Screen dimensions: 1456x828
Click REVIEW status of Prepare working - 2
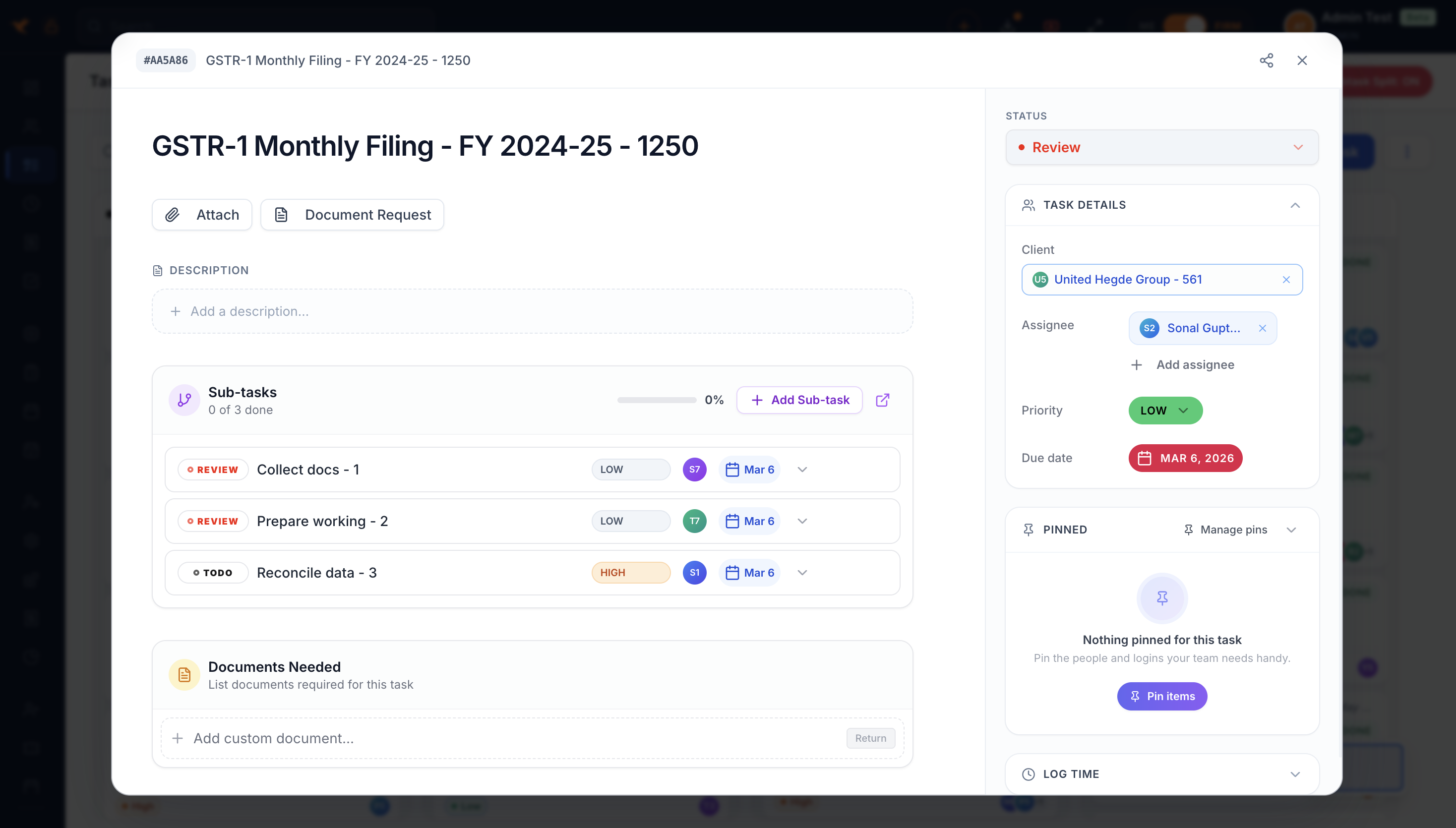point(213,521)
